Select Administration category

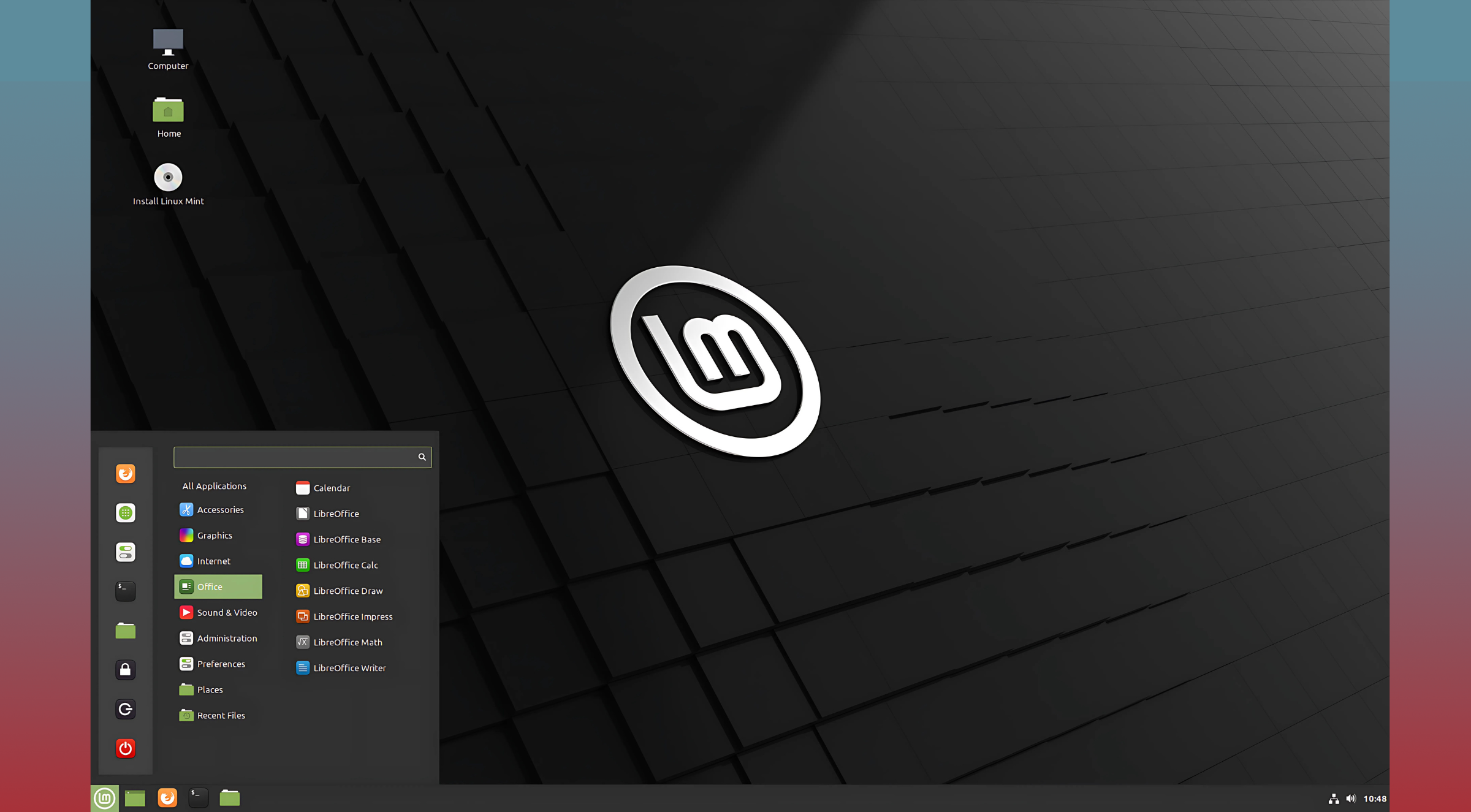point(218,639)
